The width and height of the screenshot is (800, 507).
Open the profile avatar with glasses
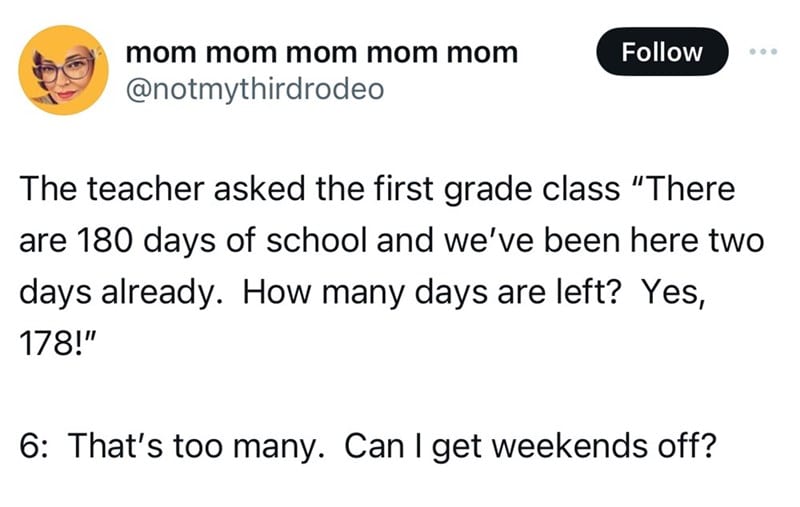(x=63, y=70)
